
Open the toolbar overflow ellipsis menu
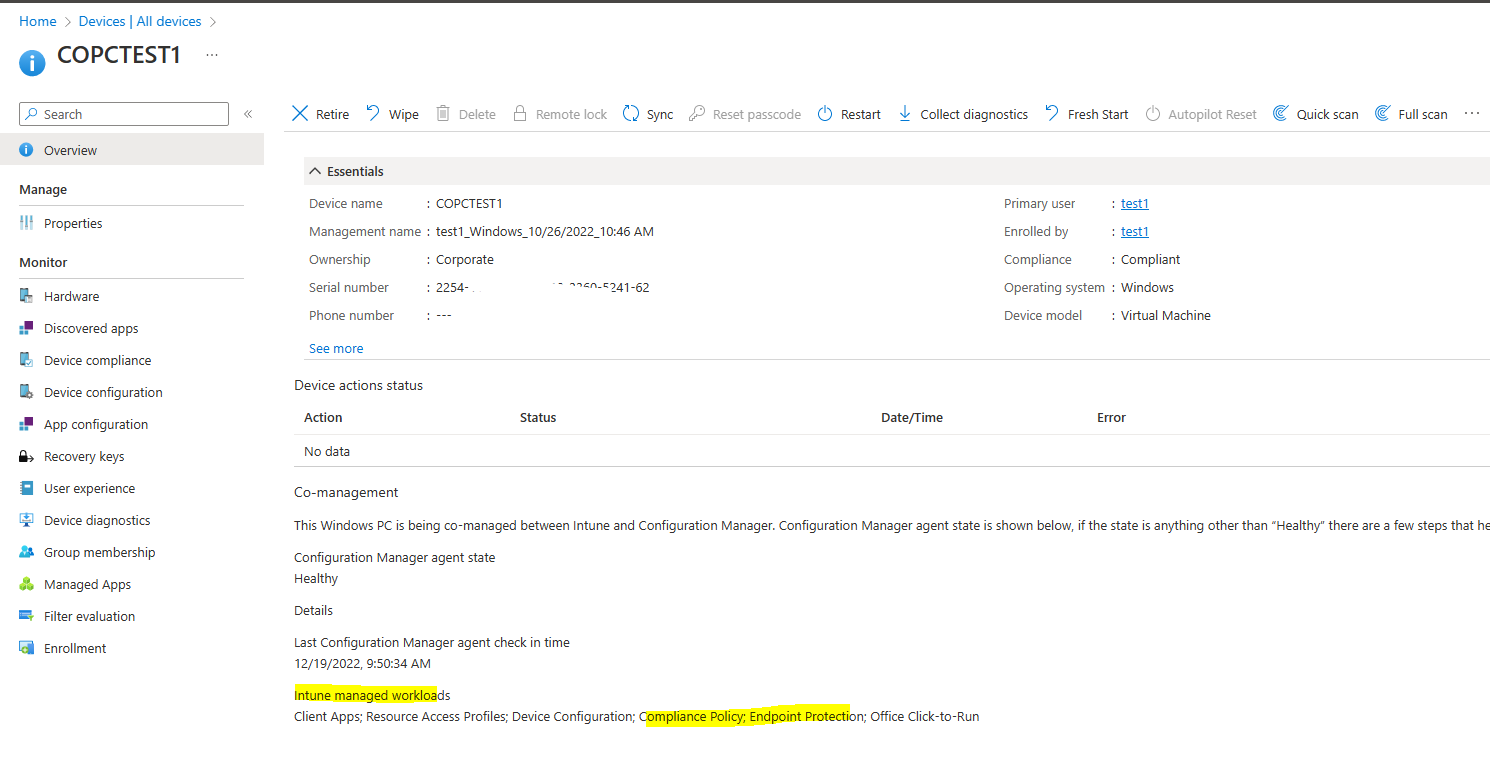click(x=1472, y=113)
